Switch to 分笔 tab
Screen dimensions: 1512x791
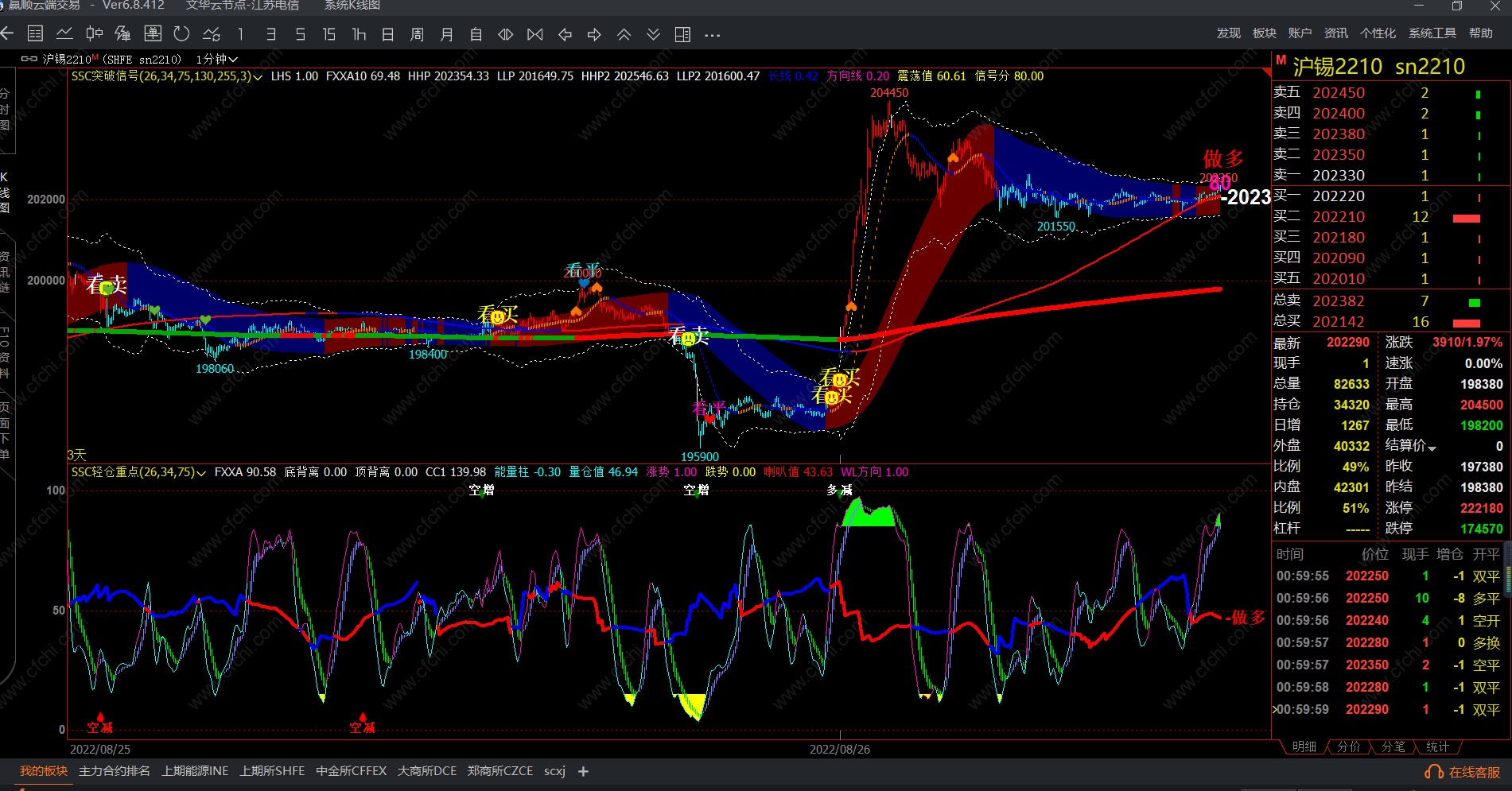coord(1393,747)
